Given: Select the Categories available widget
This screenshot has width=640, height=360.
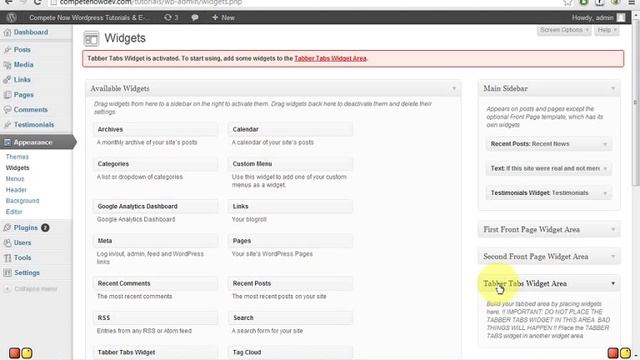Looking at the screenshot, I should click(156, 164).
